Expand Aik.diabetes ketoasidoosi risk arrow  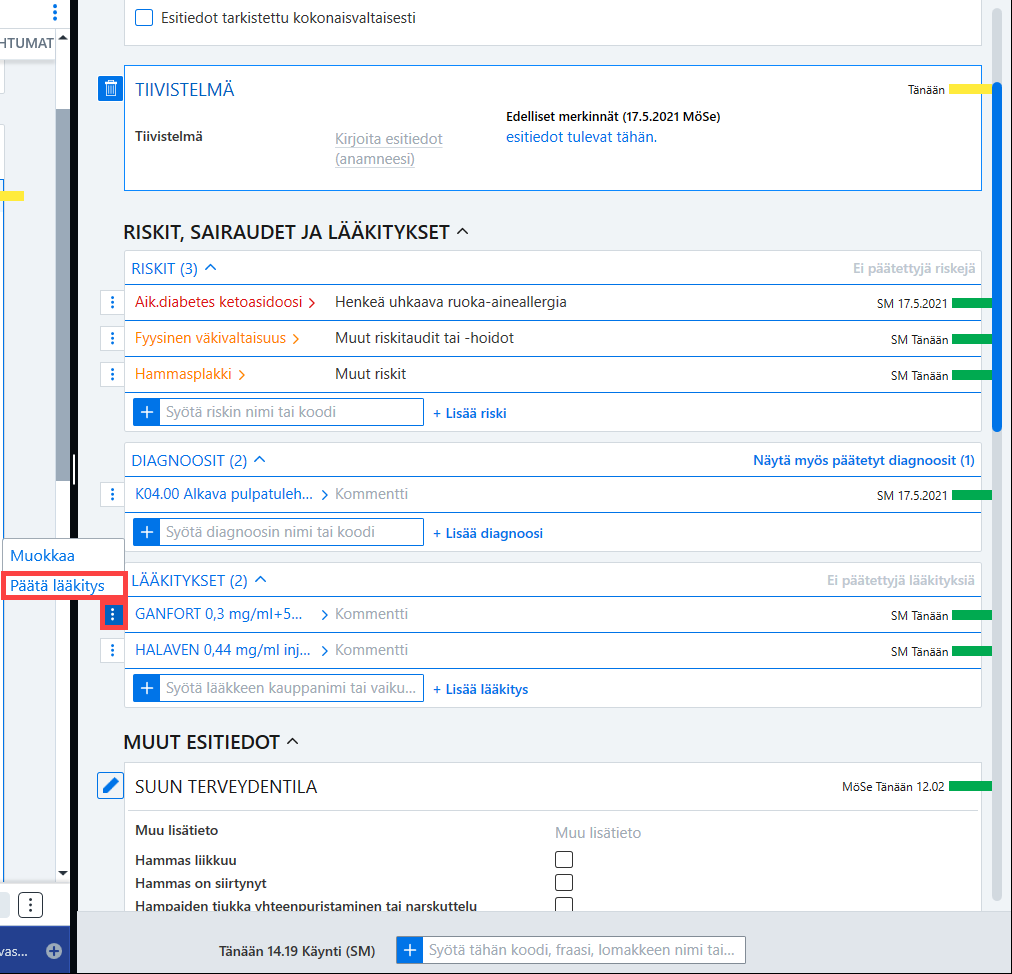pyautogui.click(x=312, y=303)
